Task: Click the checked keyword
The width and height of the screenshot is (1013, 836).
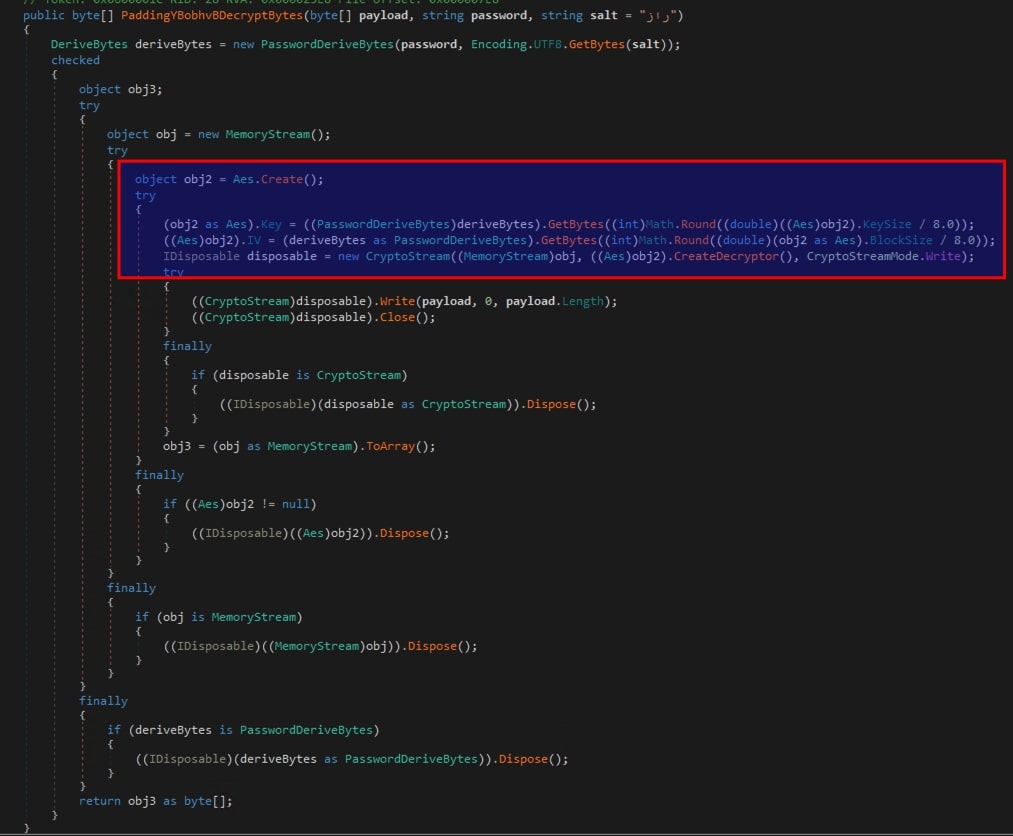Action: click(x=75, y=60)
